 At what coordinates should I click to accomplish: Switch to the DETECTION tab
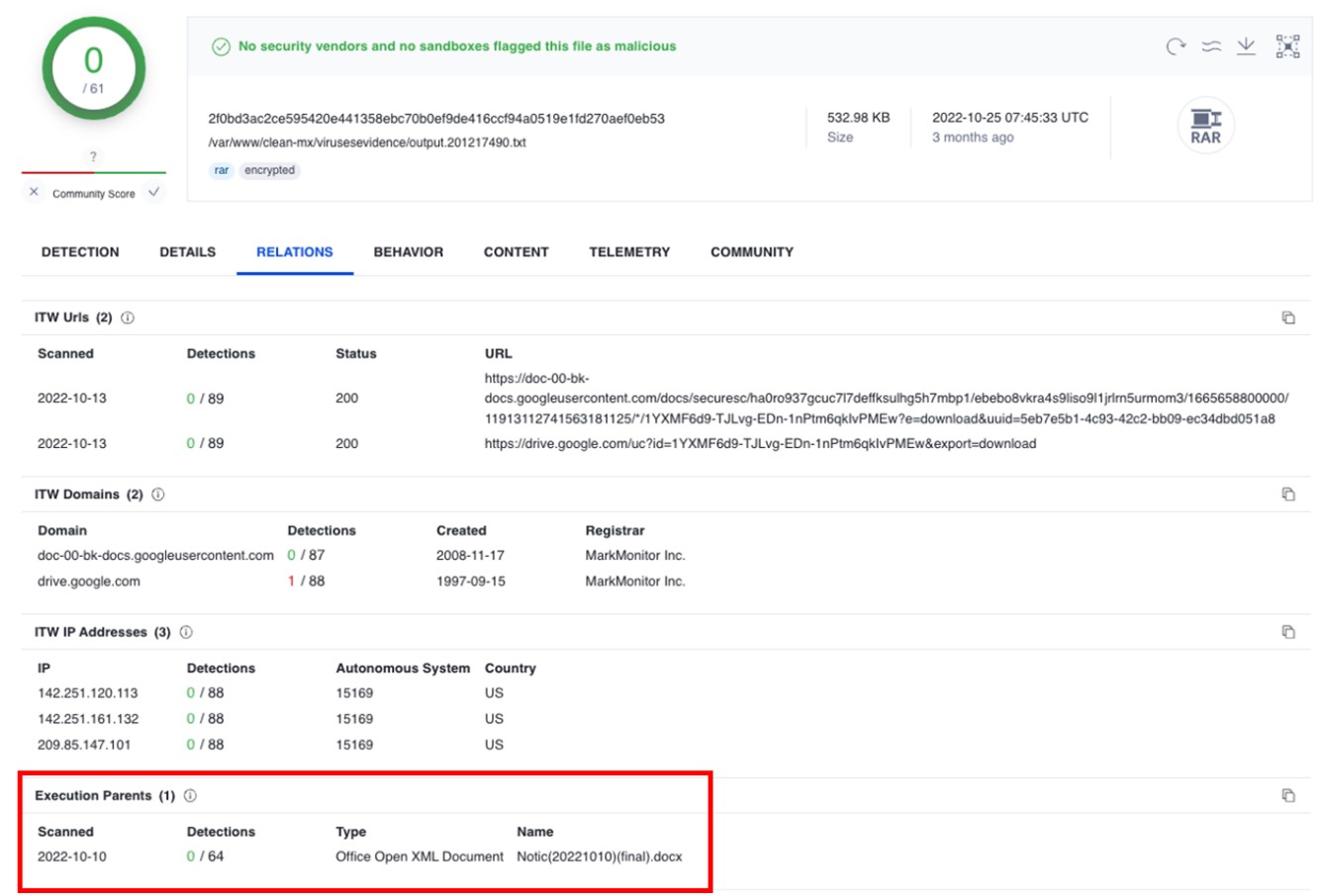(80, 252)
